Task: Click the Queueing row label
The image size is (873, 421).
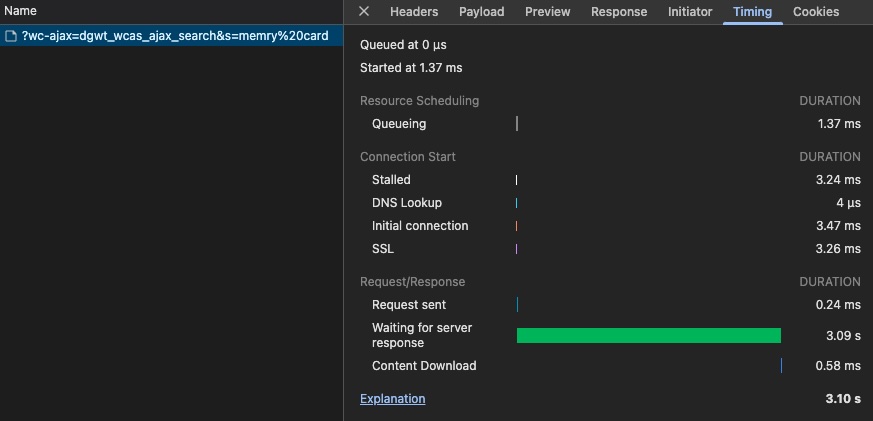Action: [399, 124]
